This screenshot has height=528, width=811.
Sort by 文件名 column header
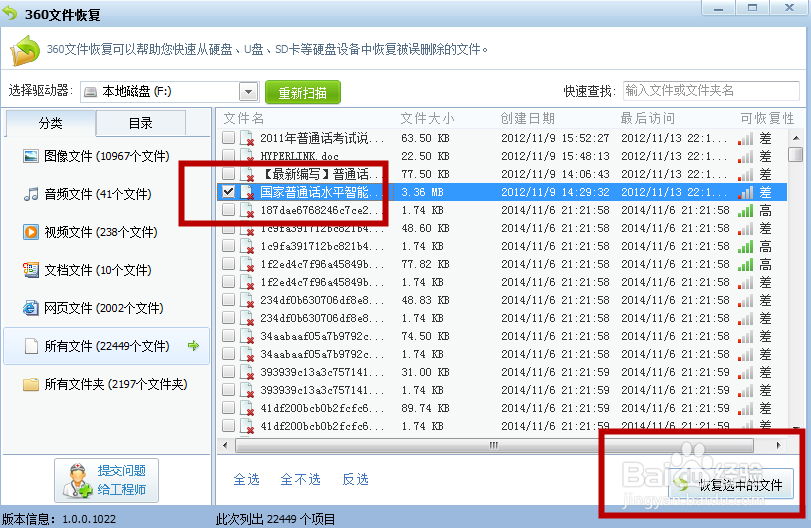[244, 118]
